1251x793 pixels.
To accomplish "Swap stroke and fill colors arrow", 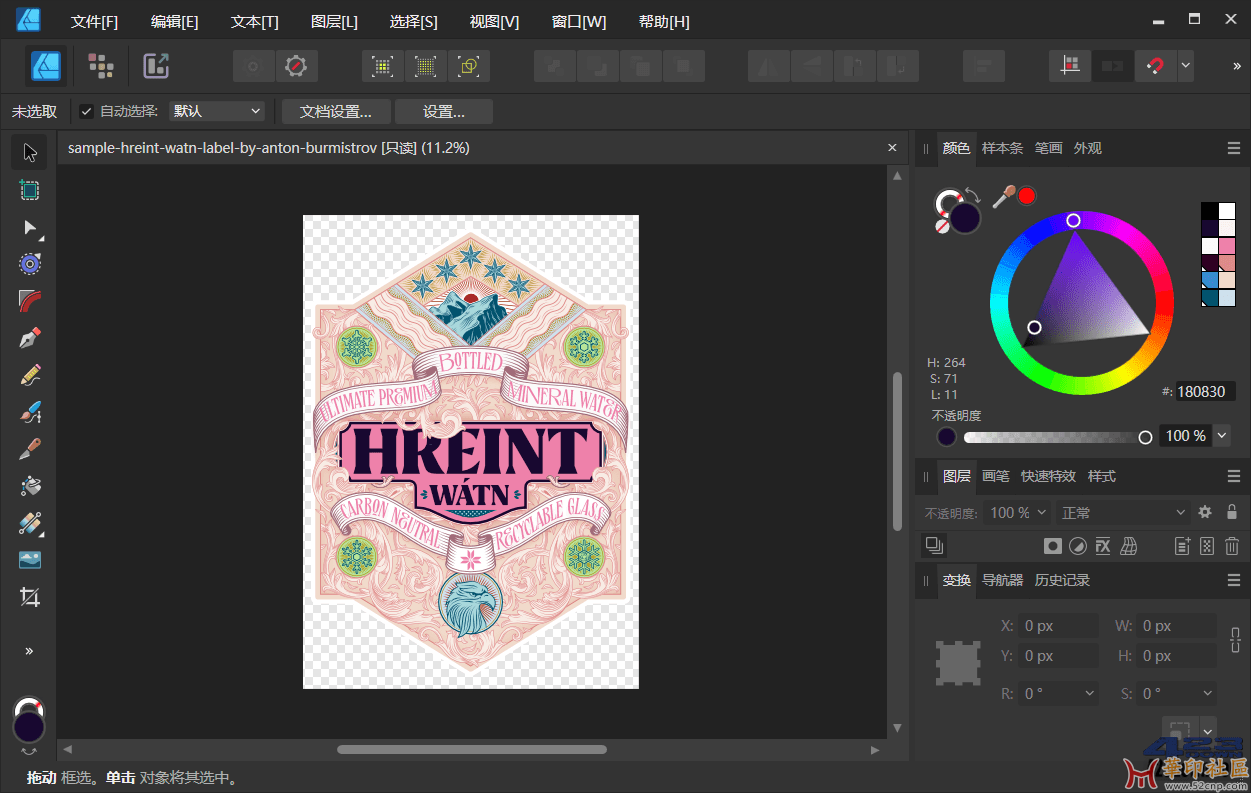I will 973,194.
